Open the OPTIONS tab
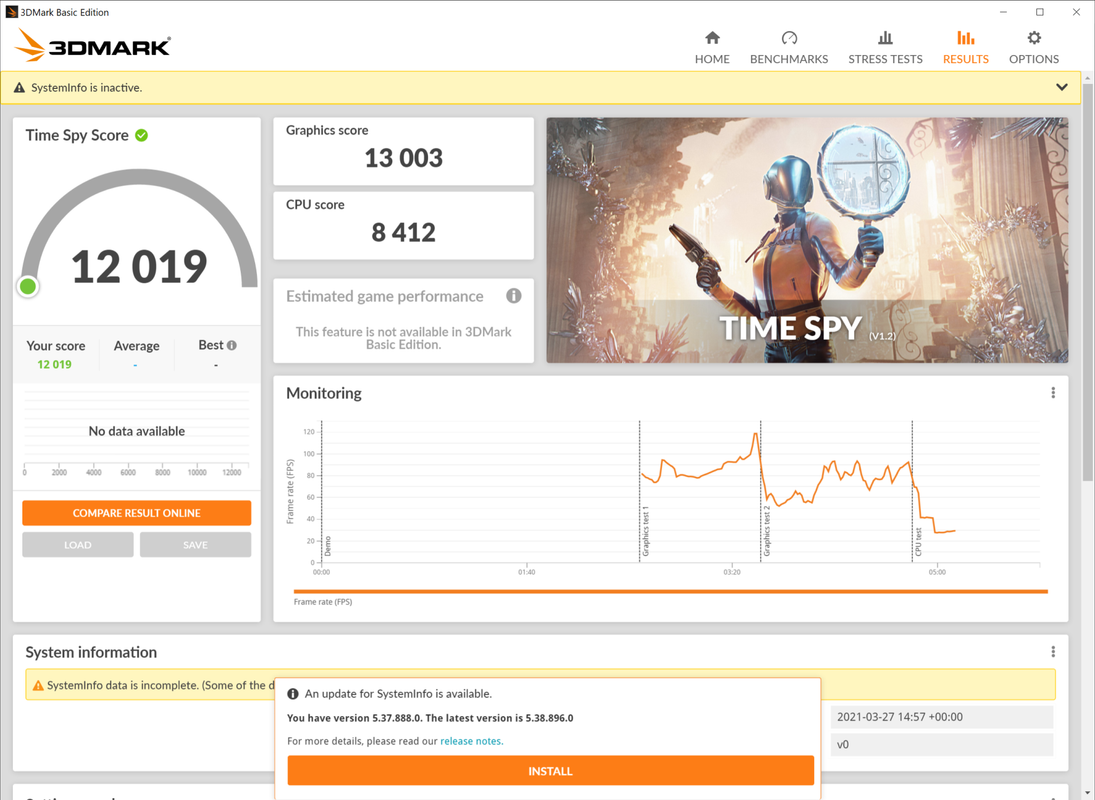The width and height of the screenshot is (1095, 800). pos(1034,47)
